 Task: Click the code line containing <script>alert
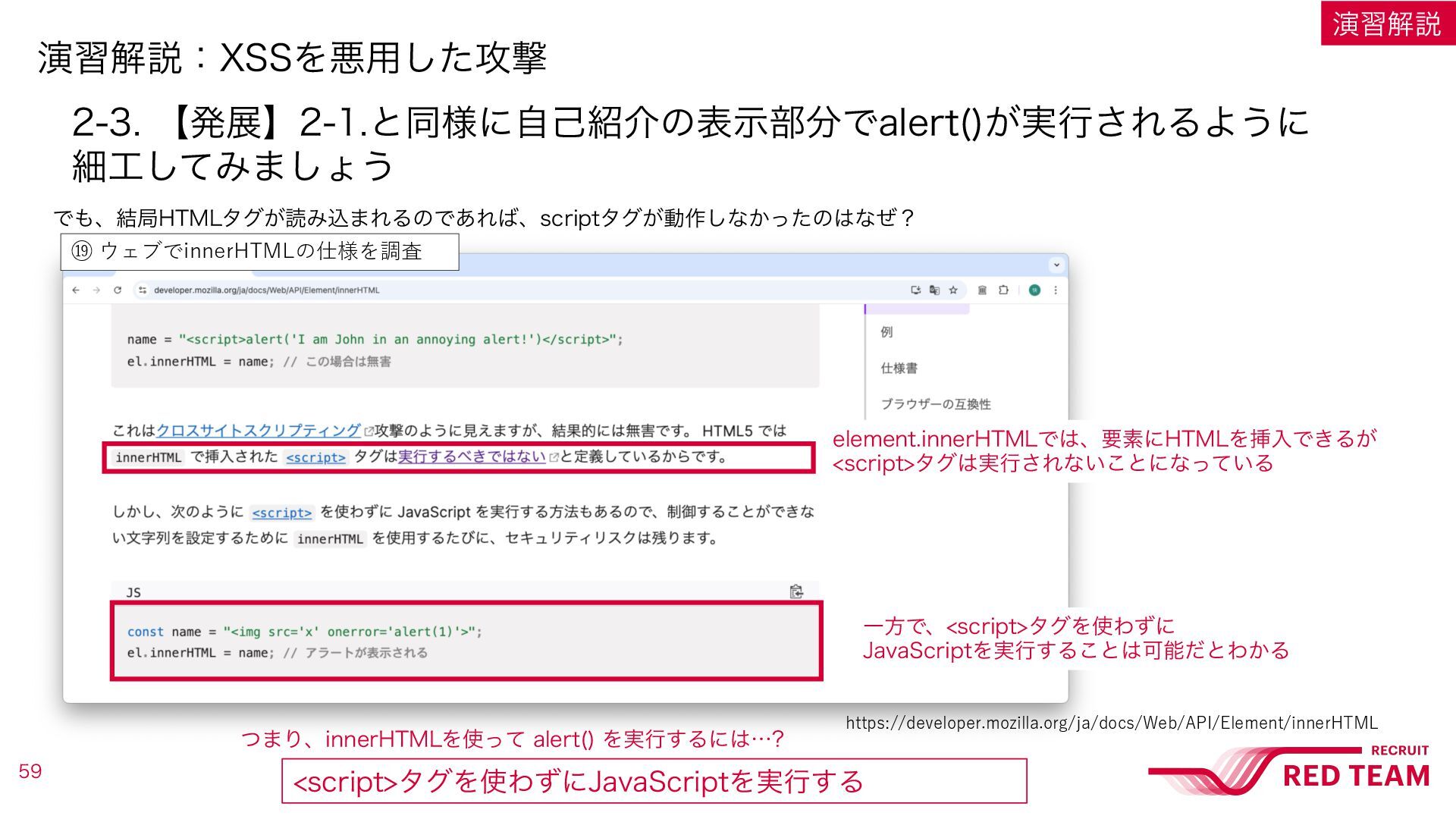coord(375,339)
